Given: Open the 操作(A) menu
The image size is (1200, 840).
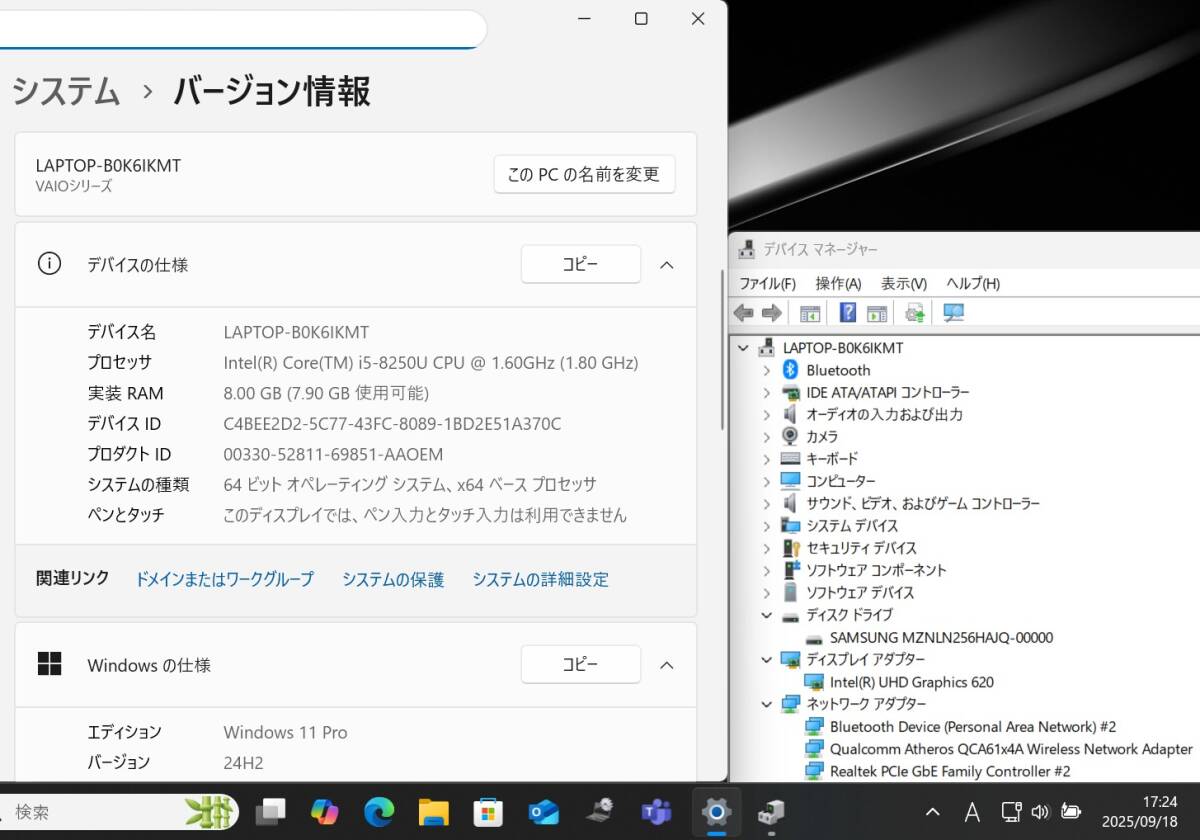Looking at the screenshot, I should point(838,284).
